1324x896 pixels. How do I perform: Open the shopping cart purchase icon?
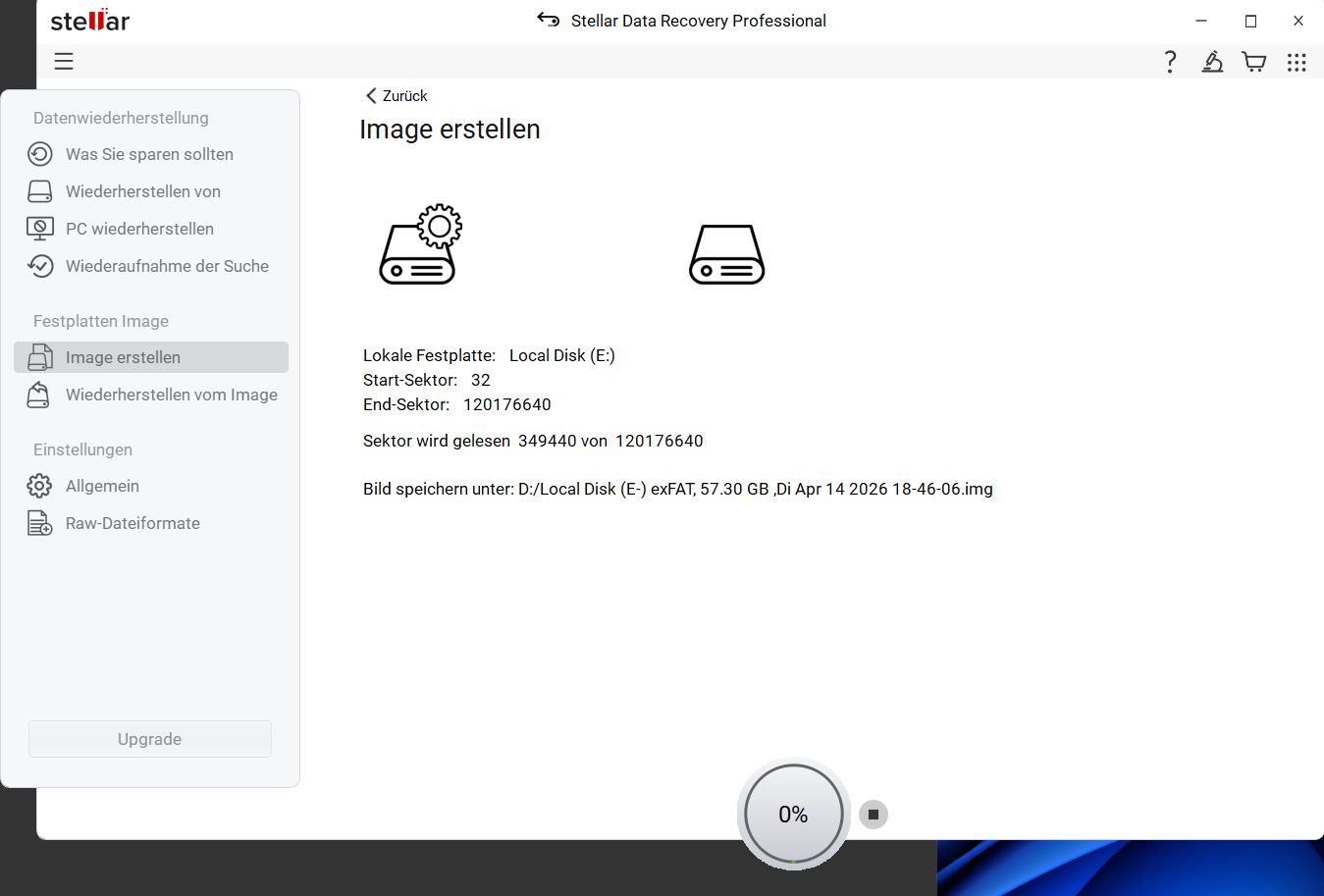(1254, 62)
